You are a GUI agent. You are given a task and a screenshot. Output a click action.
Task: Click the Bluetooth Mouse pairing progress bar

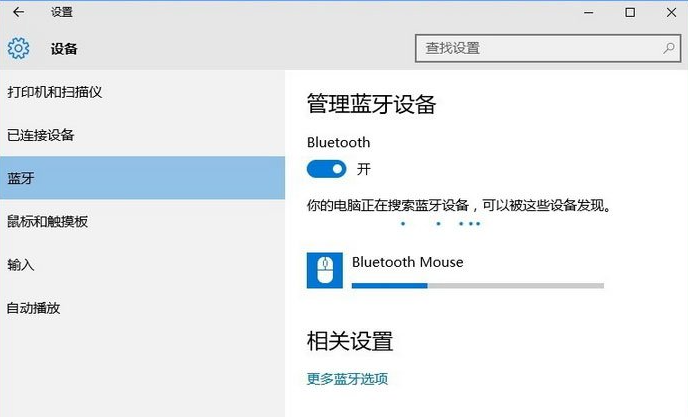(x=478, y=286)
